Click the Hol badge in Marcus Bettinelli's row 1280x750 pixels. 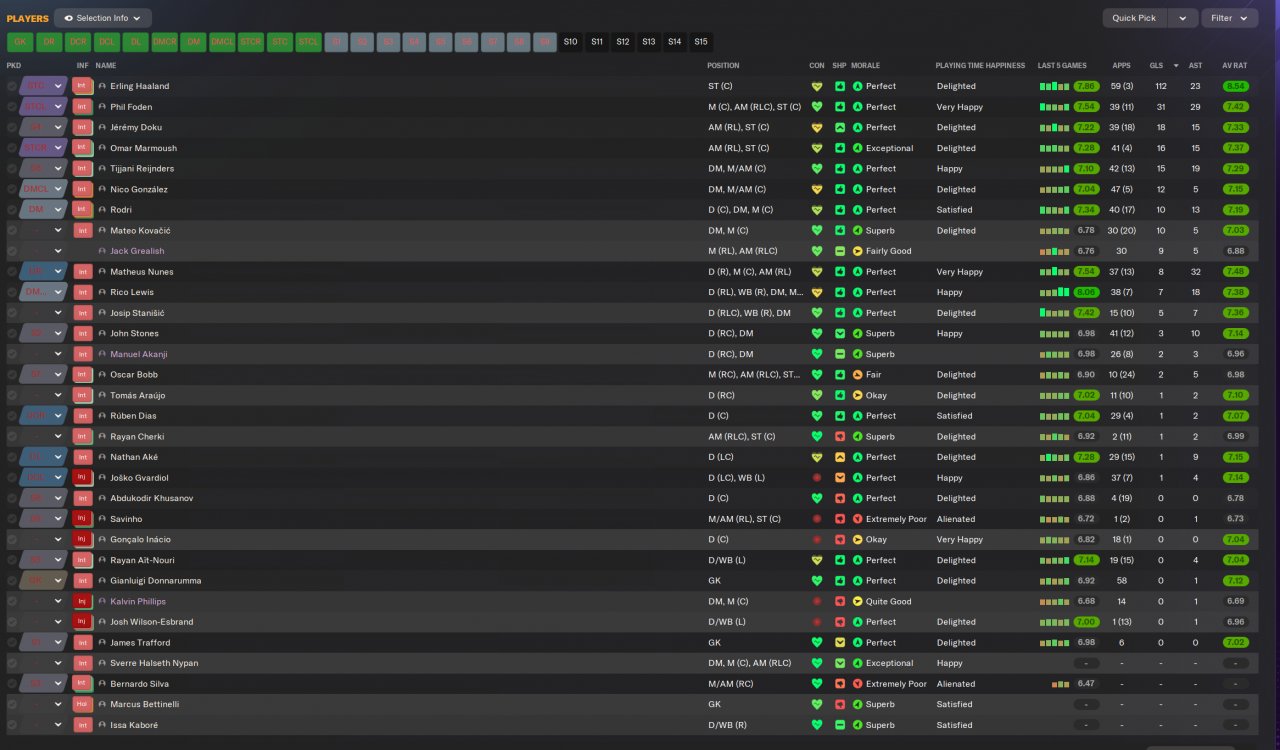coord(83,705)
